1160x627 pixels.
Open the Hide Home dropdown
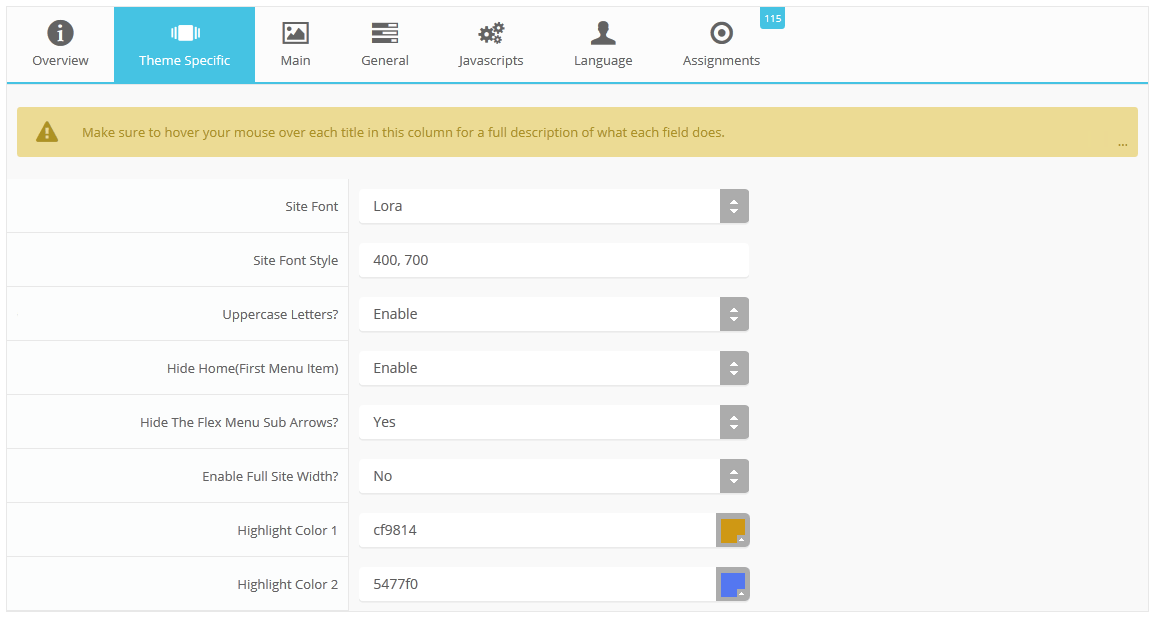tap(553, 368)
